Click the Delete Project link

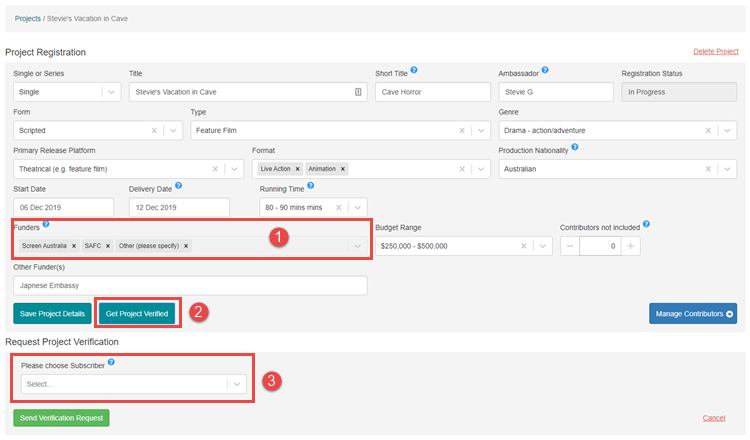click(715, 51)
